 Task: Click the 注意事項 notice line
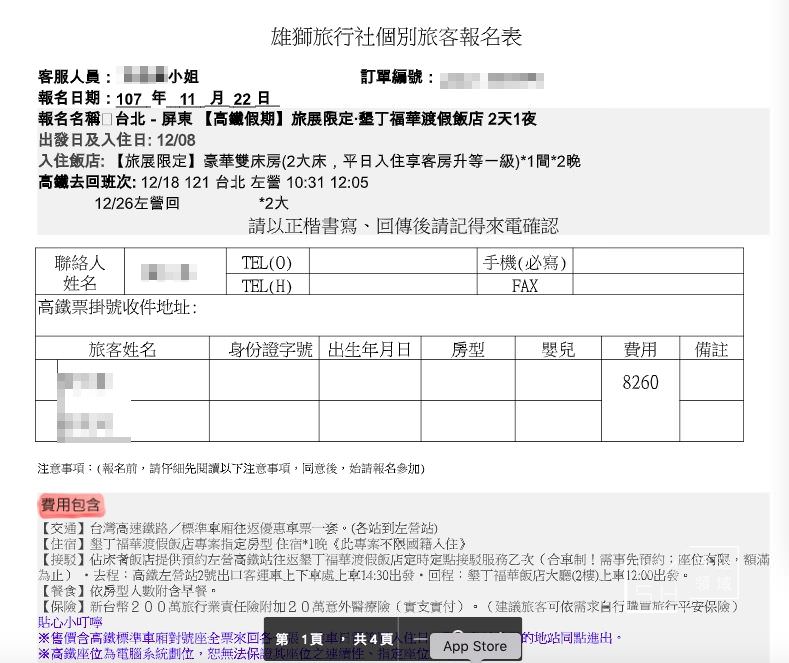231,469
